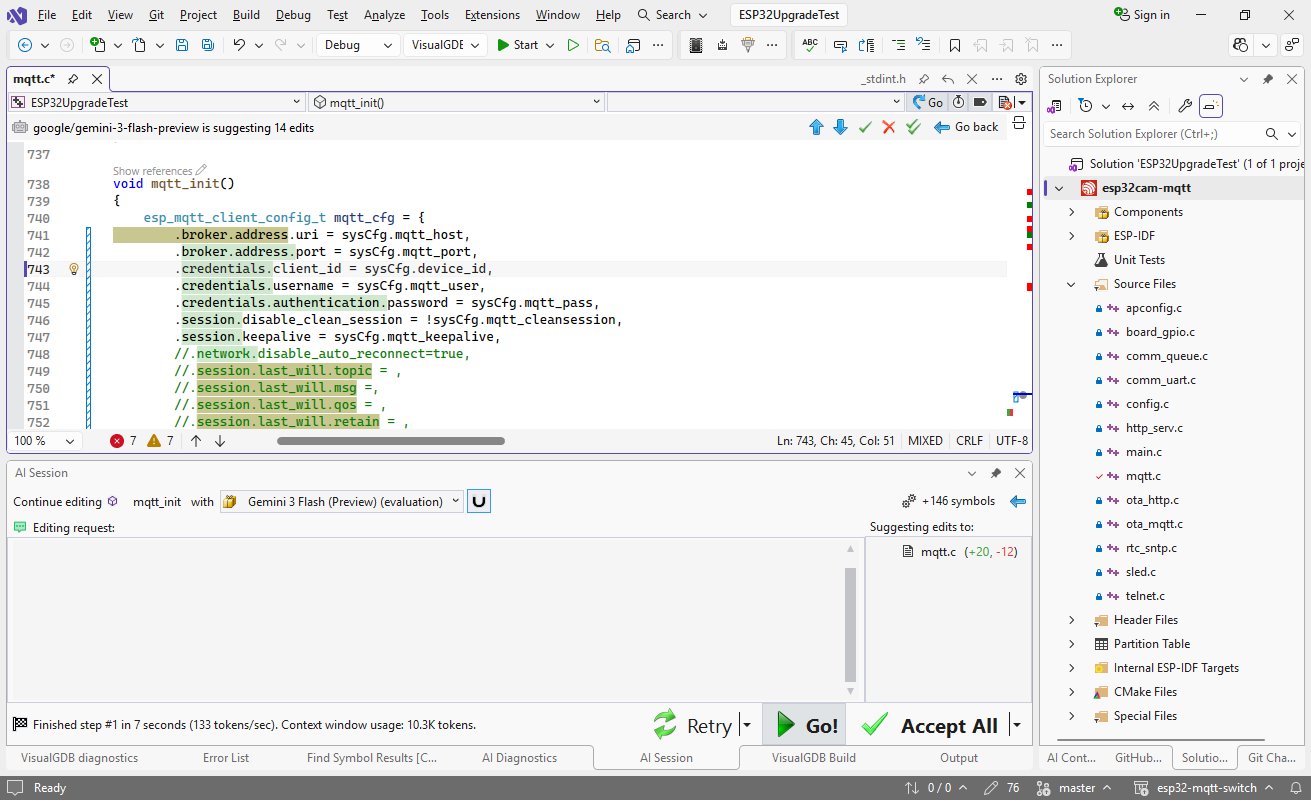
Task: Reject edit with the red X icon
Action: coord(888,127)
